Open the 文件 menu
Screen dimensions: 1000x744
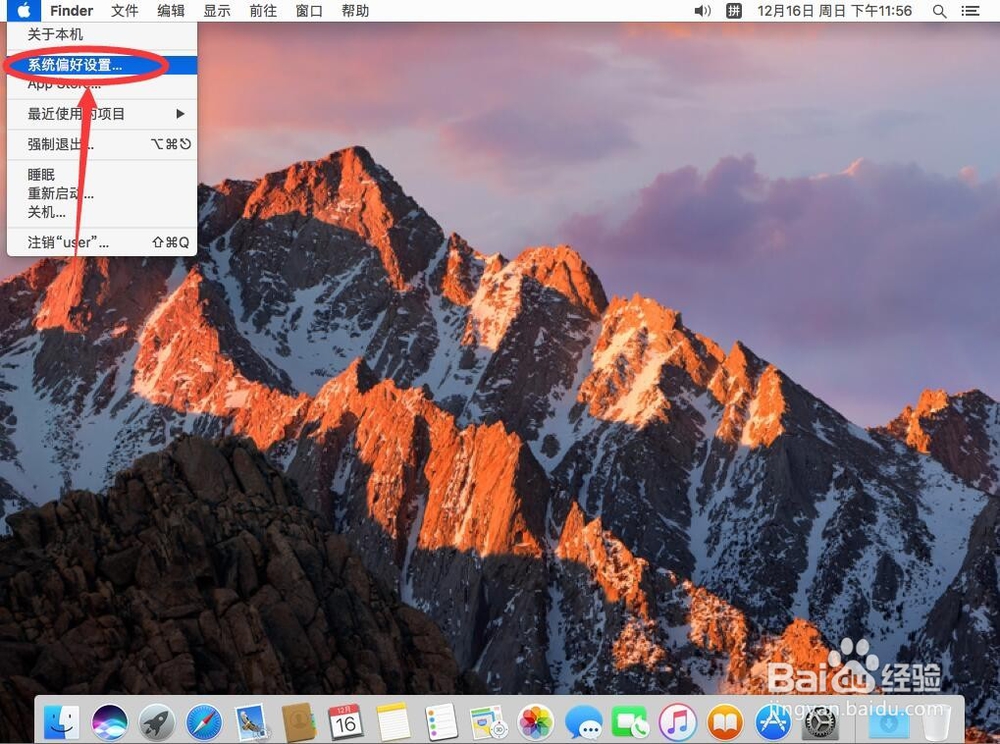coord(124,11)
